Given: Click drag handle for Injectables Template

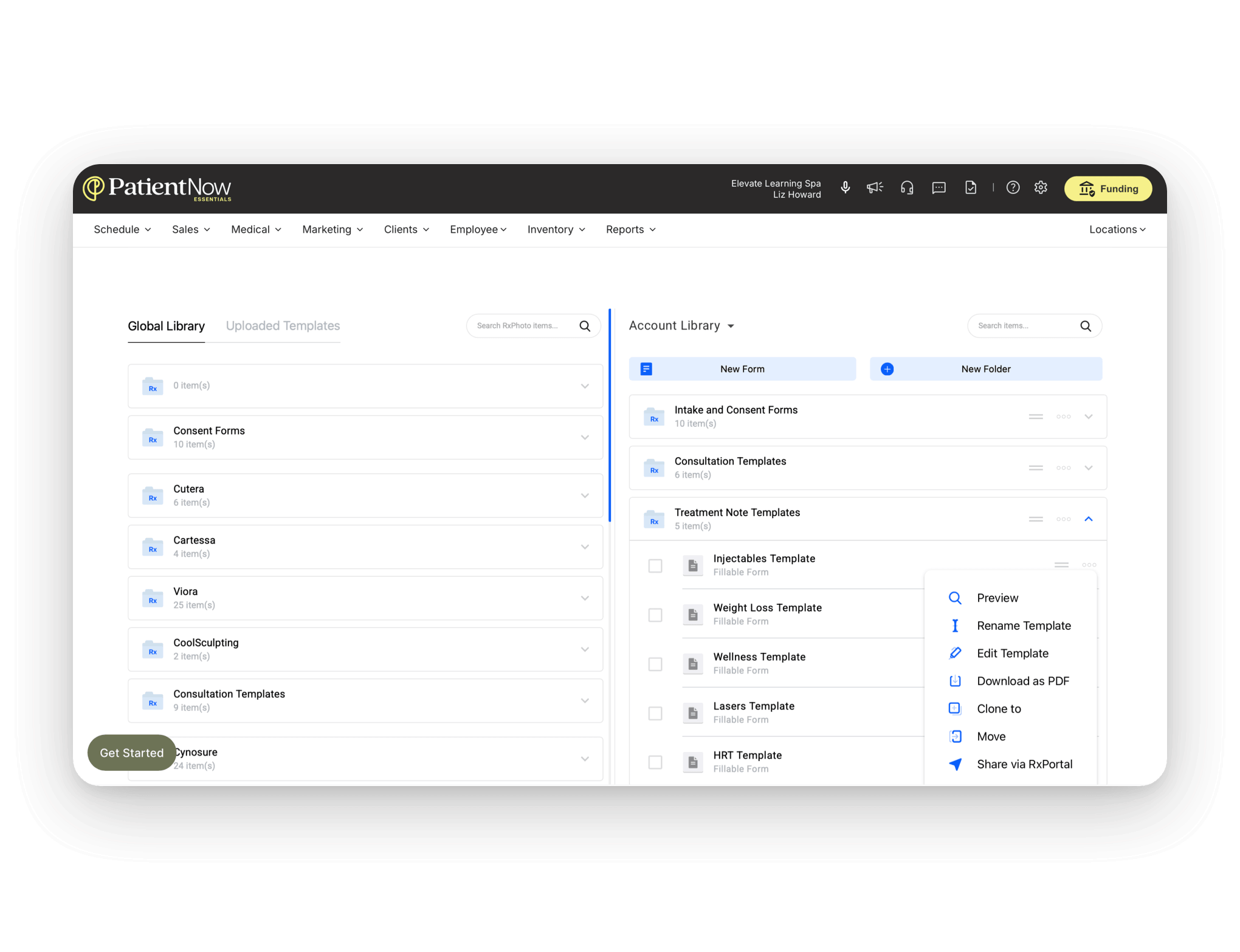Looking at the screenshot, I should point(1061,565).
